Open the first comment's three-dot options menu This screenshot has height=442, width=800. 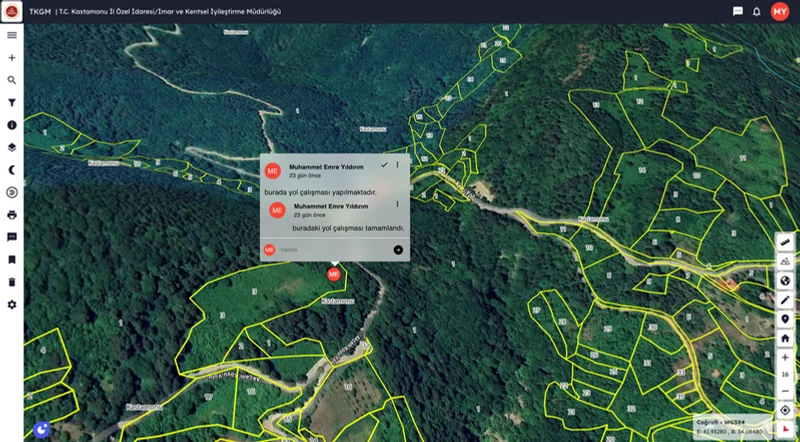(x=397, y=165)
